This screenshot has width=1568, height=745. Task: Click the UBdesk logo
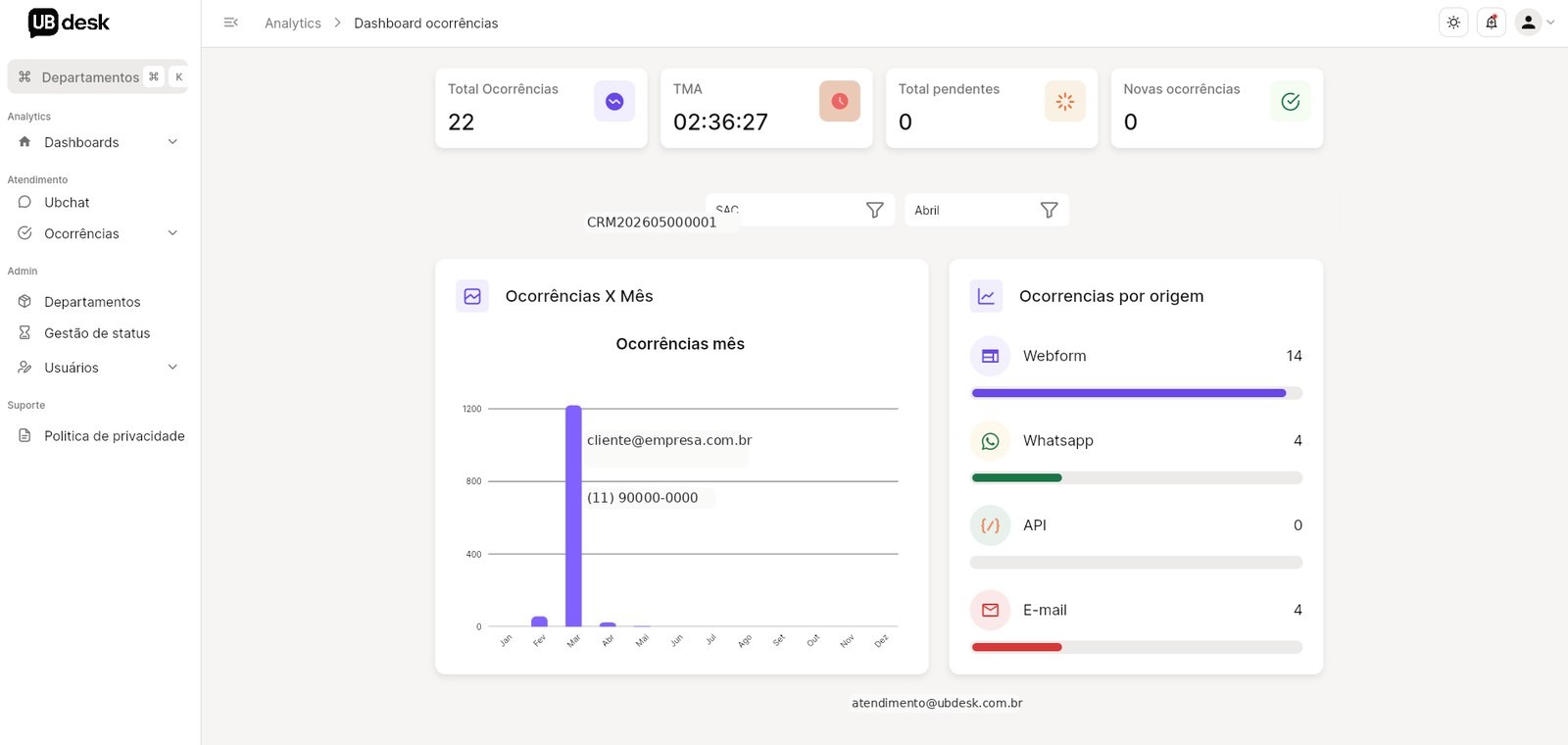pyautogui.click(x=69, y=23)
